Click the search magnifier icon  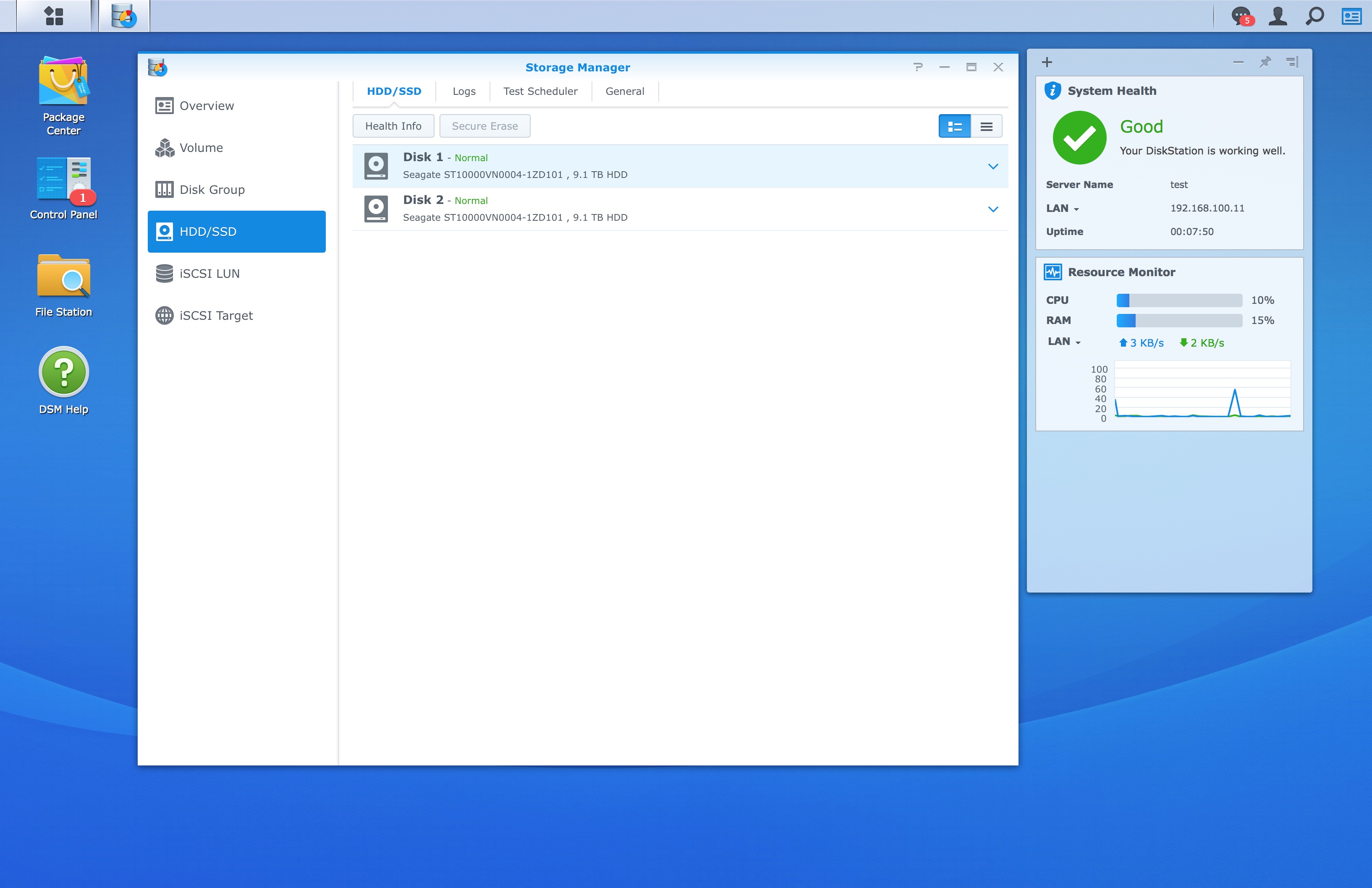tap(1314, 16)
